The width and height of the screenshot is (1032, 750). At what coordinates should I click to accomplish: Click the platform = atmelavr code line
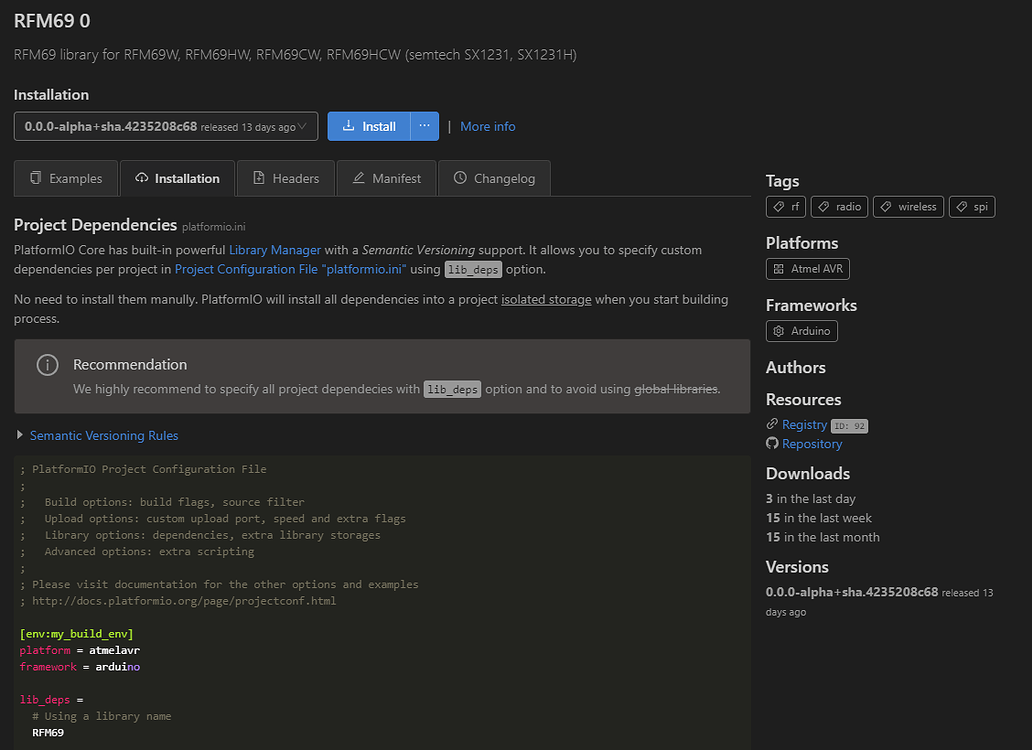click(x=80, y=650)
